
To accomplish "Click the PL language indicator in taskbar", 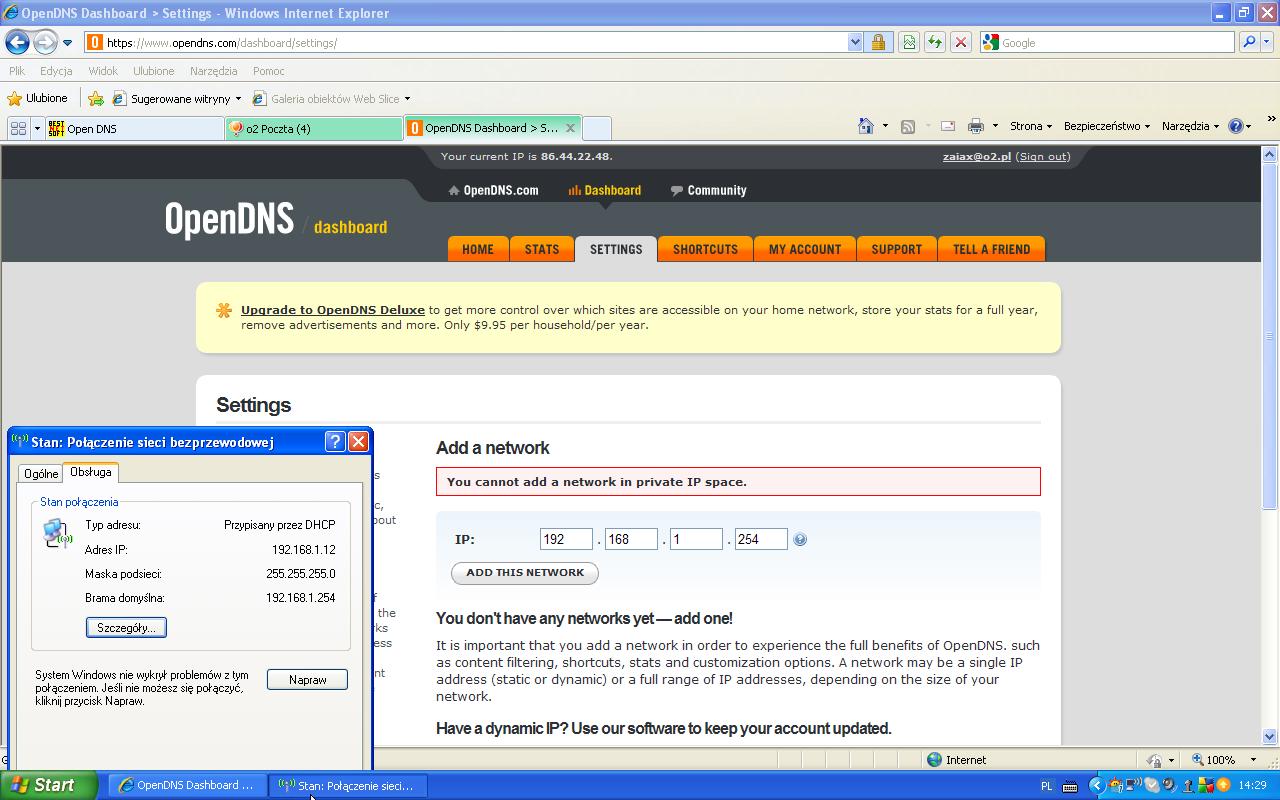I will (x=1046, y=786).
